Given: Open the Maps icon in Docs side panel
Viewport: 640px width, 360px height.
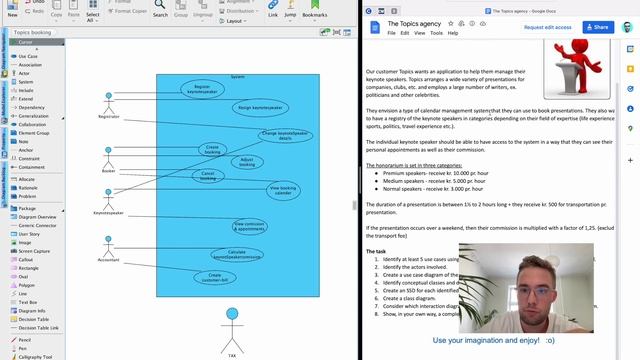Looking at the screenshot, I should pos(630,129).
